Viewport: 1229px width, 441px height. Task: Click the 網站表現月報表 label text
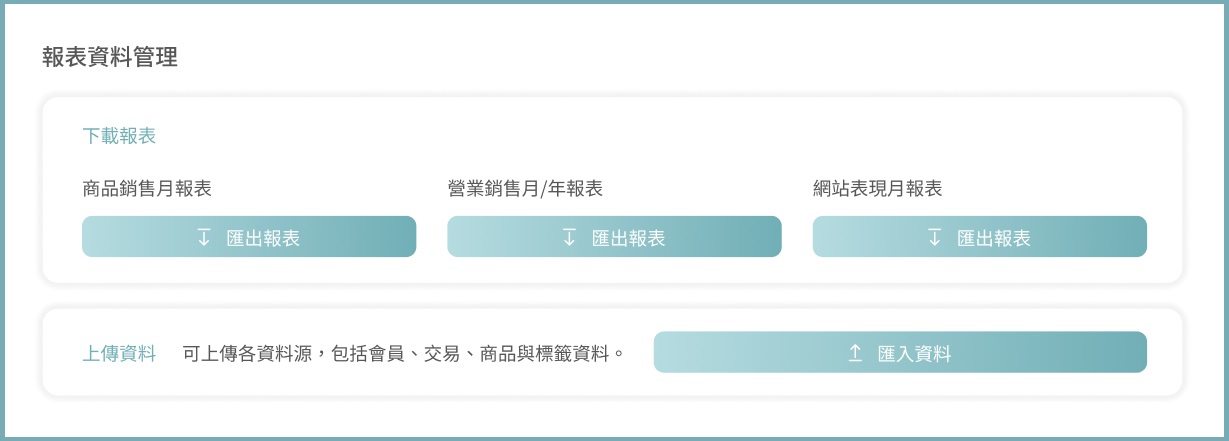[878, 188]
